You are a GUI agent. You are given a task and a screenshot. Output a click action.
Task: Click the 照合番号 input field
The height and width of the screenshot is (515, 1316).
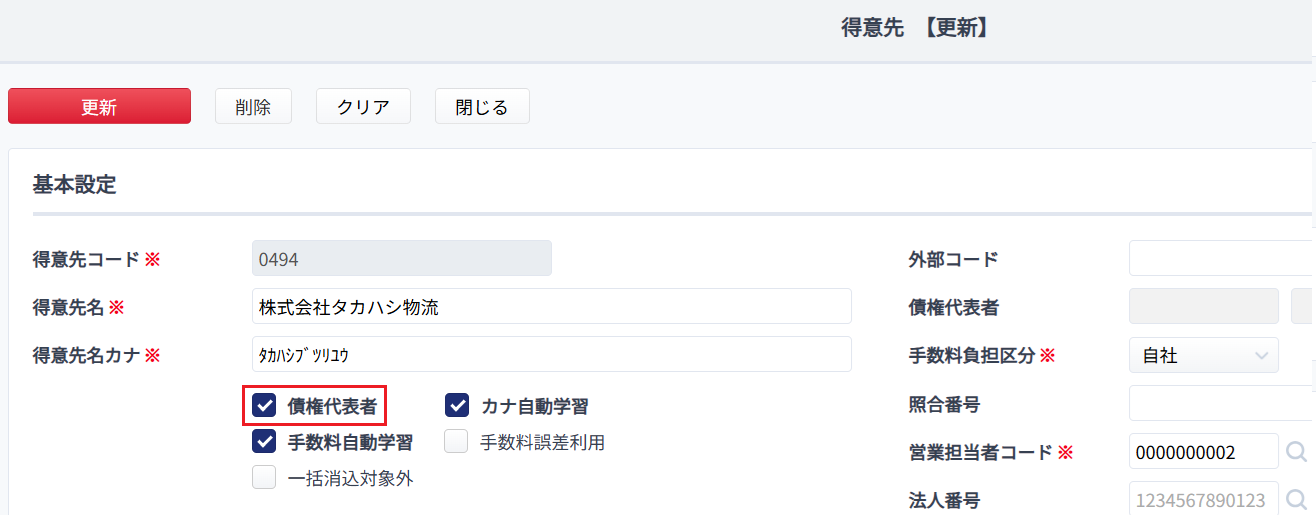point(1222,403)
